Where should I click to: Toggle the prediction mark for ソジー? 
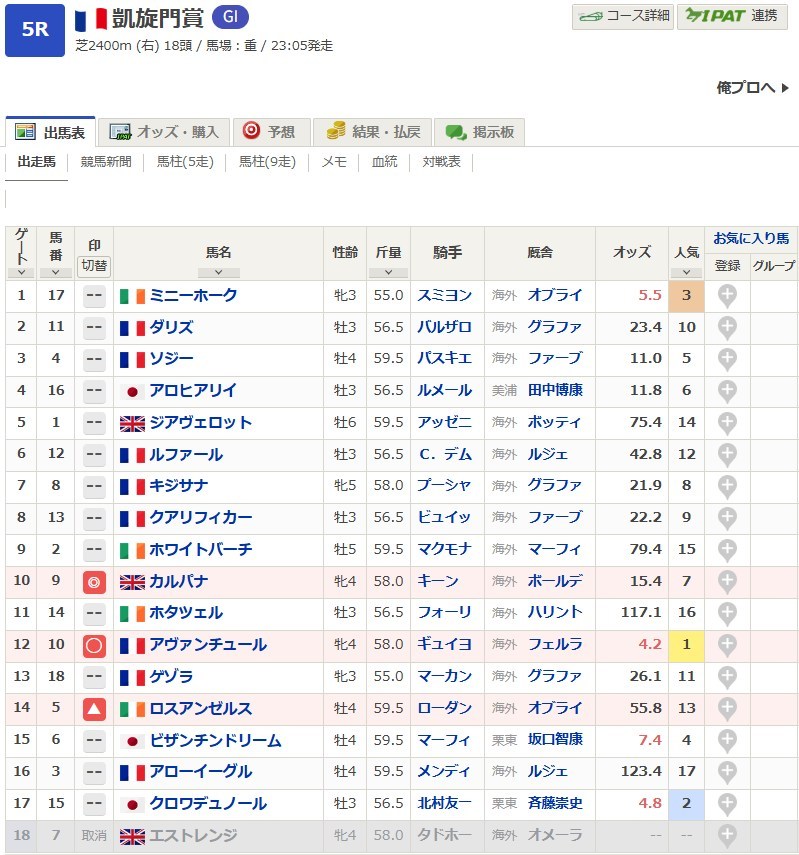coord(94,359)
